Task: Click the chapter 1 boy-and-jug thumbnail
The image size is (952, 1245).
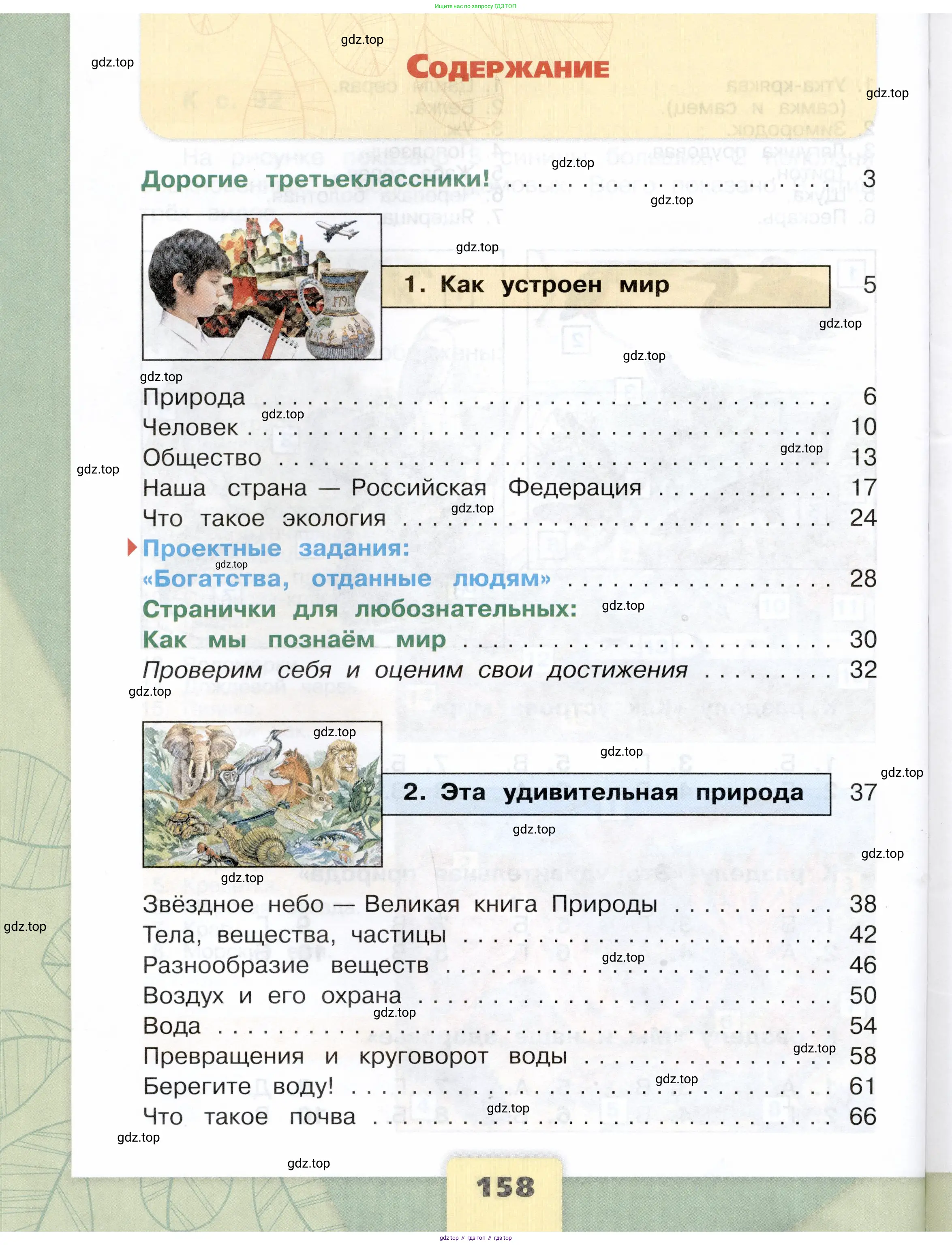Action: 262,287
